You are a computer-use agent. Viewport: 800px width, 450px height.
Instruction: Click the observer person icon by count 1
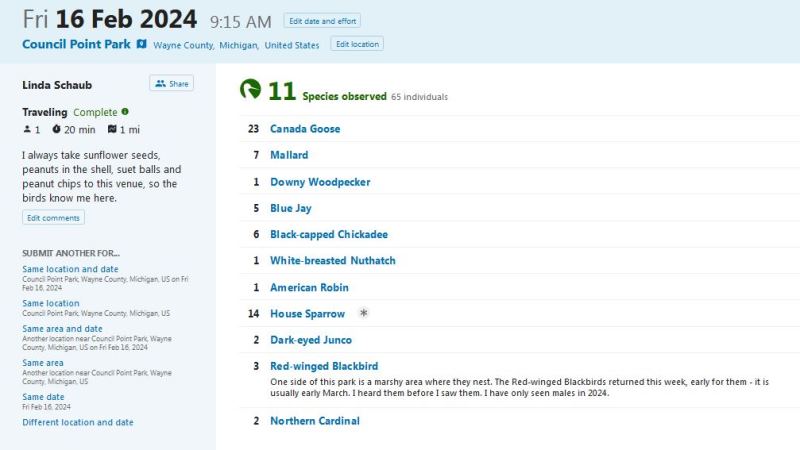pos(27,130)
